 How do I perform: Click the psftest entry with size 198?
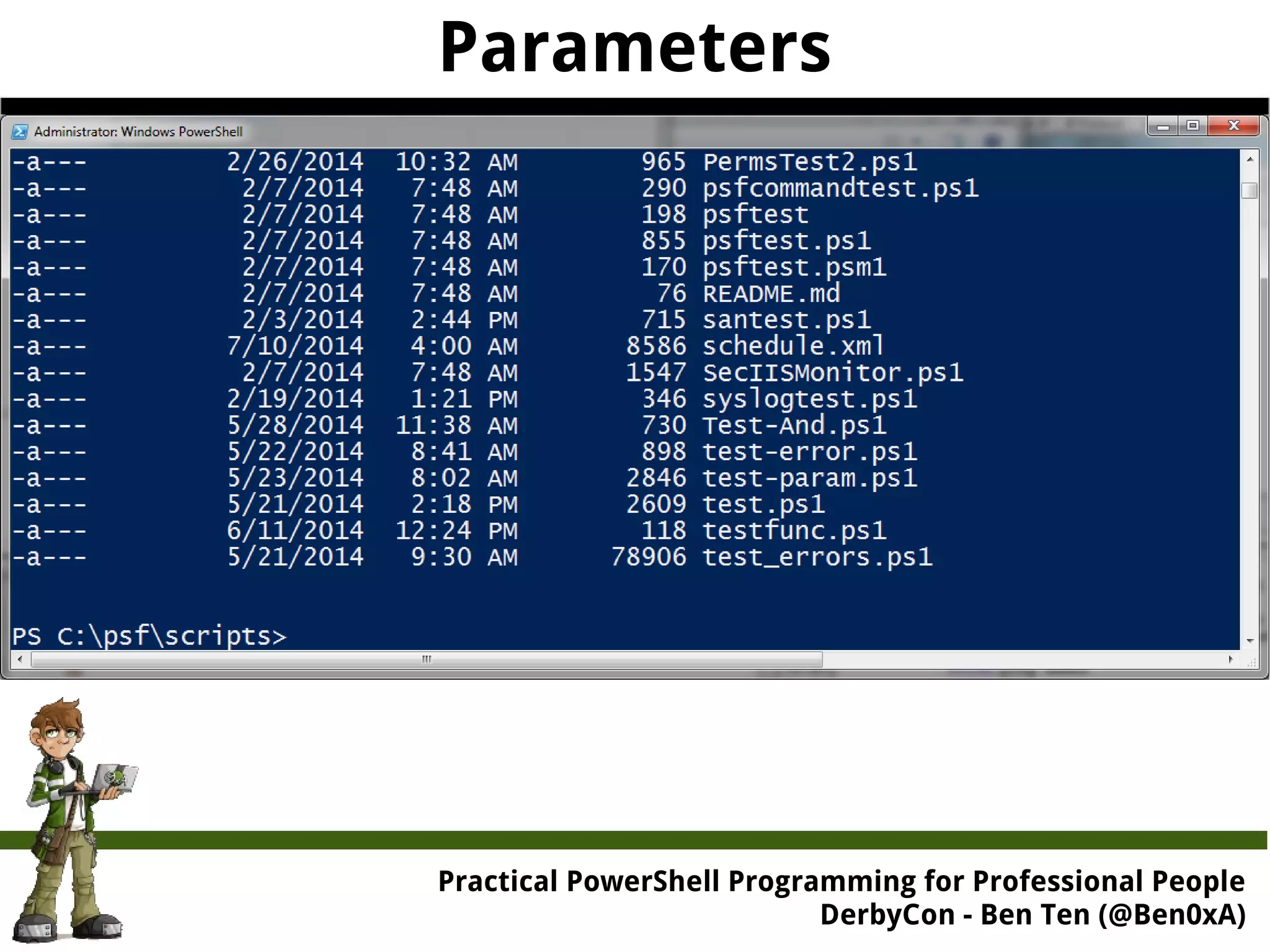[x=755, y=215]
